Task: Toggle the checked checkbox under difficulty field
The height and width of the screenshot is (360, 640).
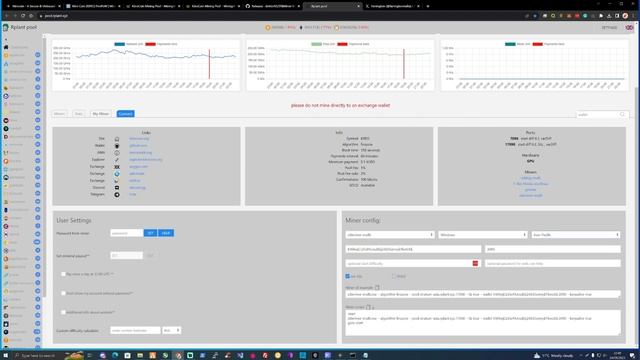Action: (348, 276)
